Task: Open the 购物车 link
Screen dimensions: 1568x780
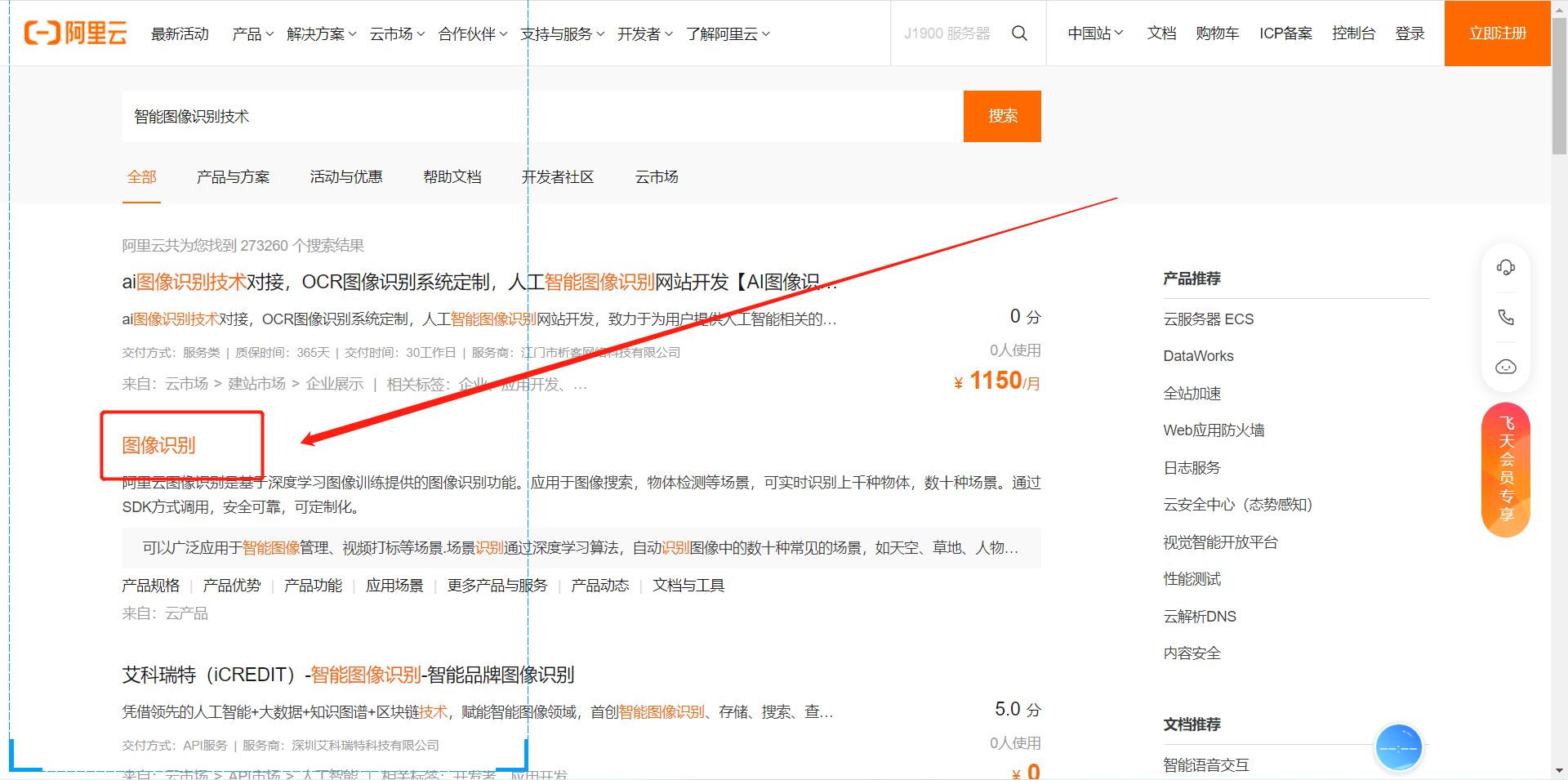Action: [x=1217, y=33]
